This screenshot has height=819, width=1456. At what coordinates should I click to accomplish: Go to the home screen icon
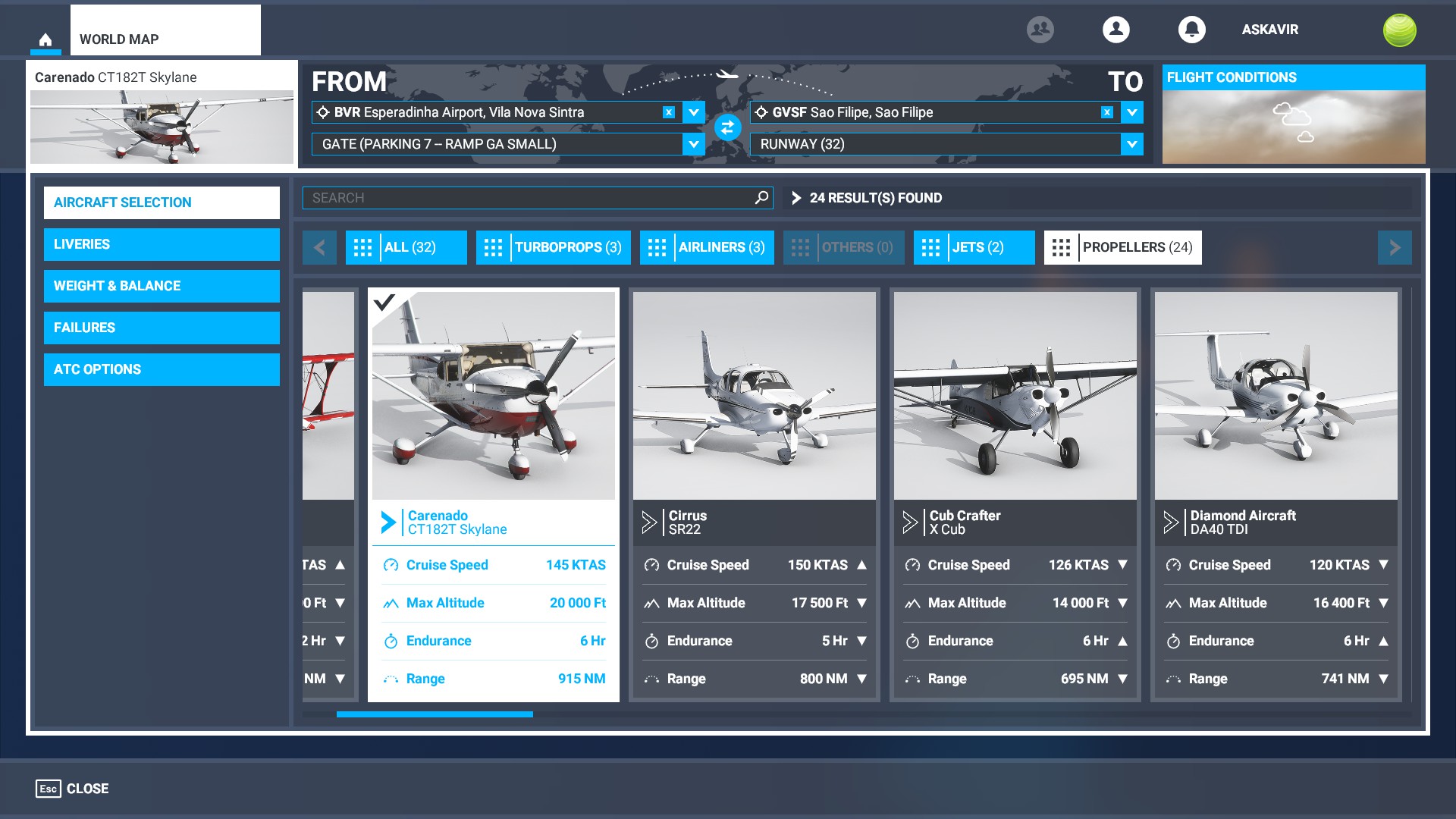click(x=45, y=39)
